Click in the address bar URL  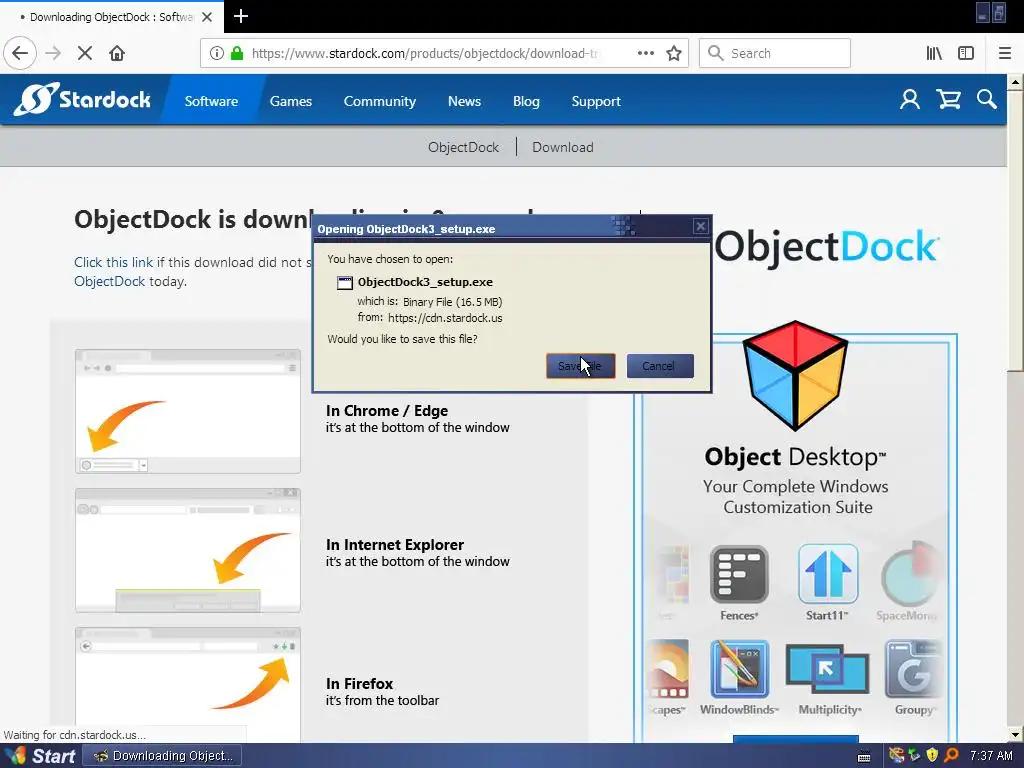pos(424,54)
